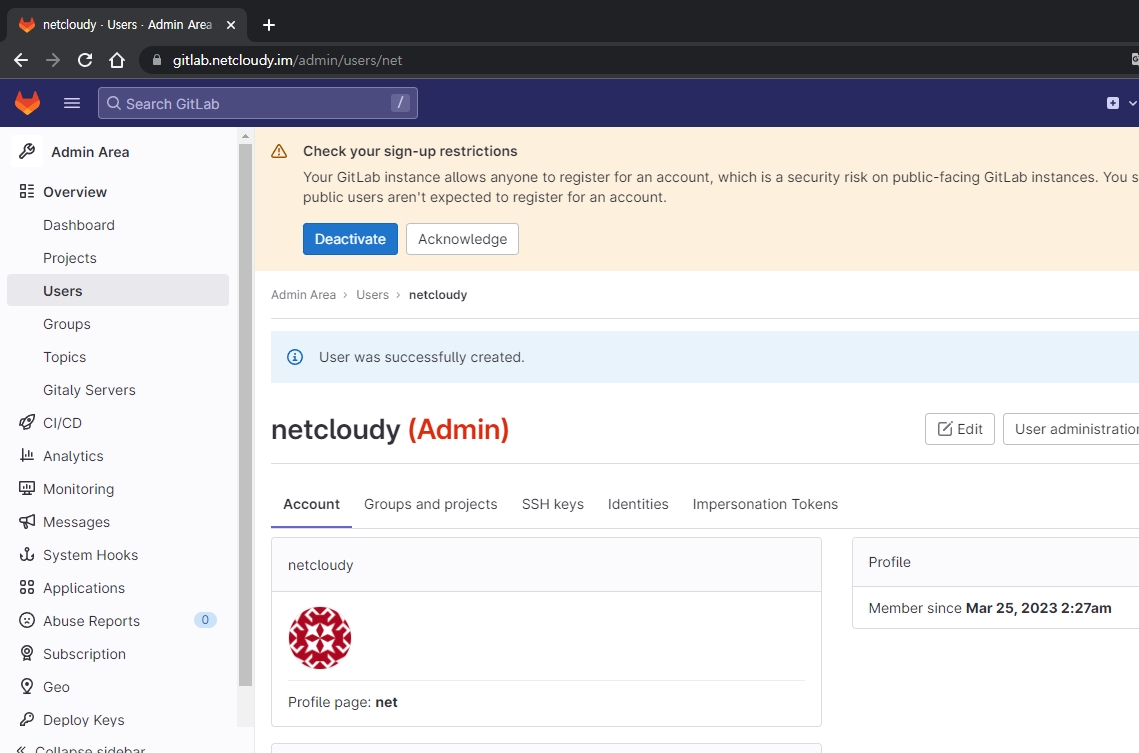This screenshot has height=753, width=1139.
Task: Open the Subscription sidebar item
Action: pos(84,654)
